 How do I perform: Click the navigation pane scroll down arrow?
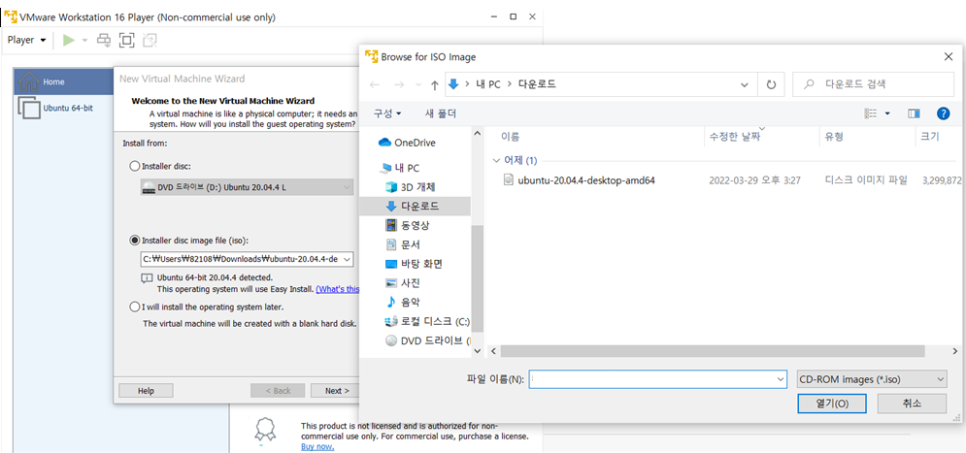click(477, 350)
